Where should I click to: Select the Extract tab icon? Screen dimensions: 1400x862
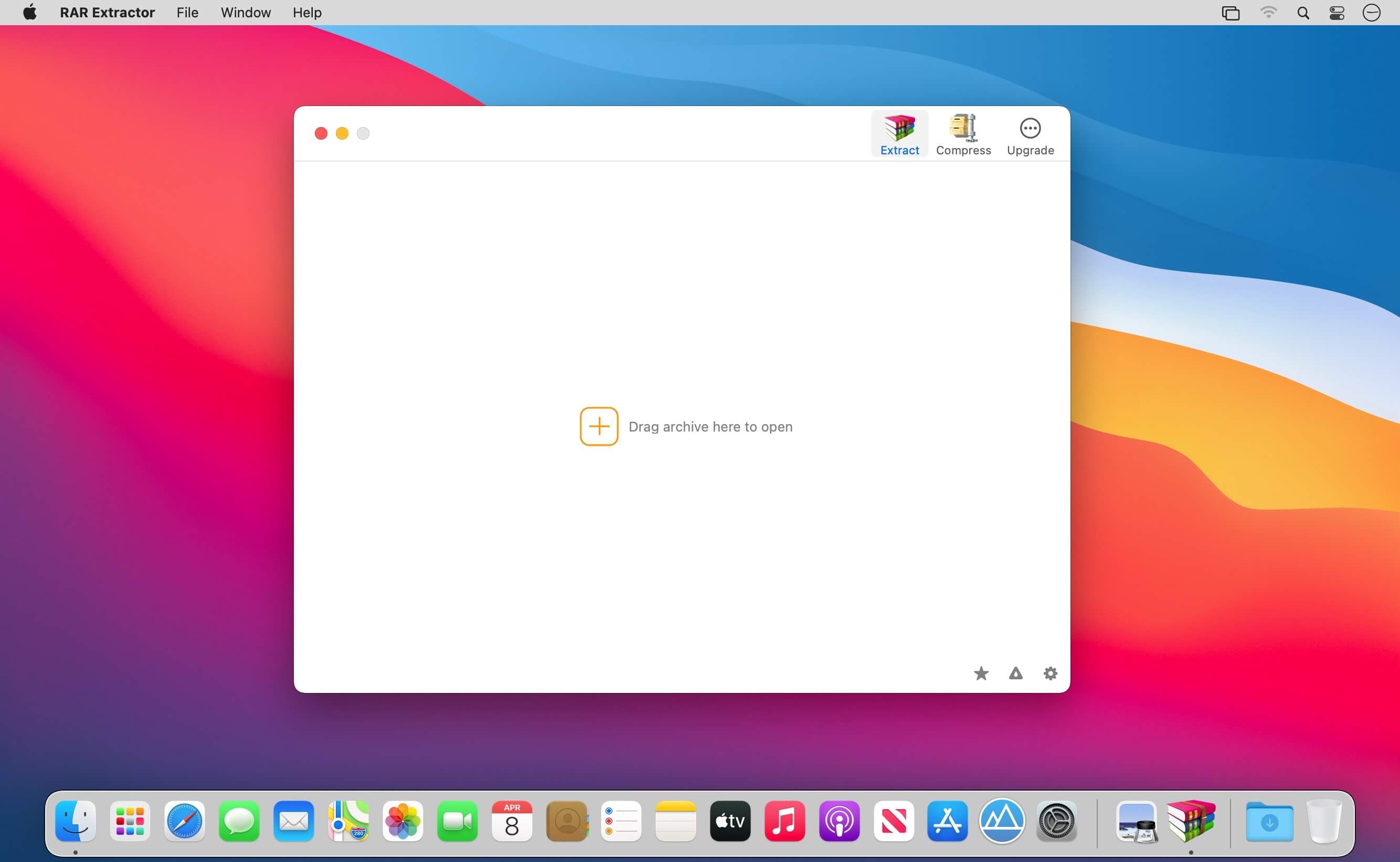point(899,129)
